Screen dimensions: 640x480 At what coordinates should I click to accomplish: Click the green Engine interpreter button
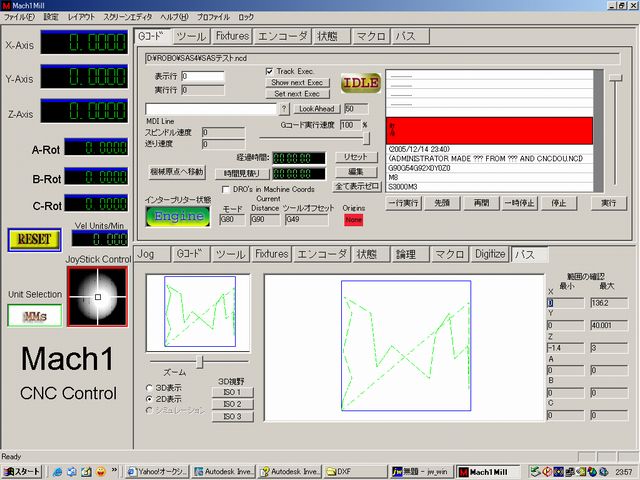point(178,216)
